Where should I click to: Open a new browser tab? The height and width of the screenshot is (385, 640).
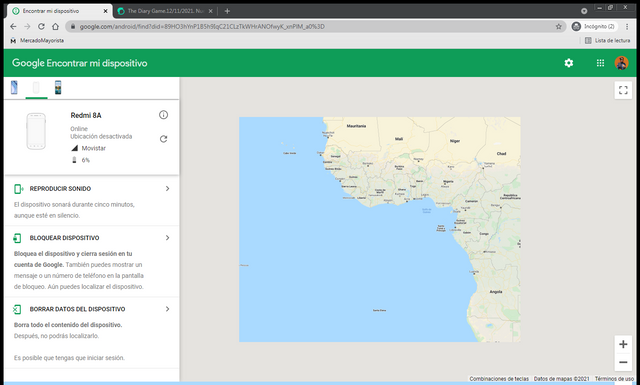click(227, 11)
